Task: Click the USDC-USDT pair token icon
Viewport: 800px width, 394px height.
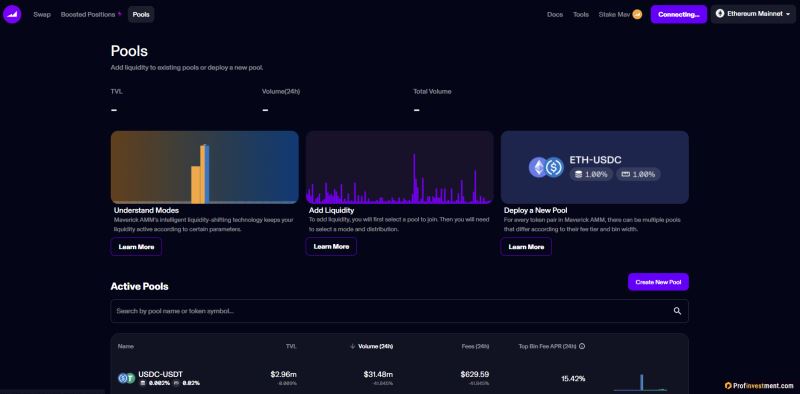Action: click(x=126, y=378)
